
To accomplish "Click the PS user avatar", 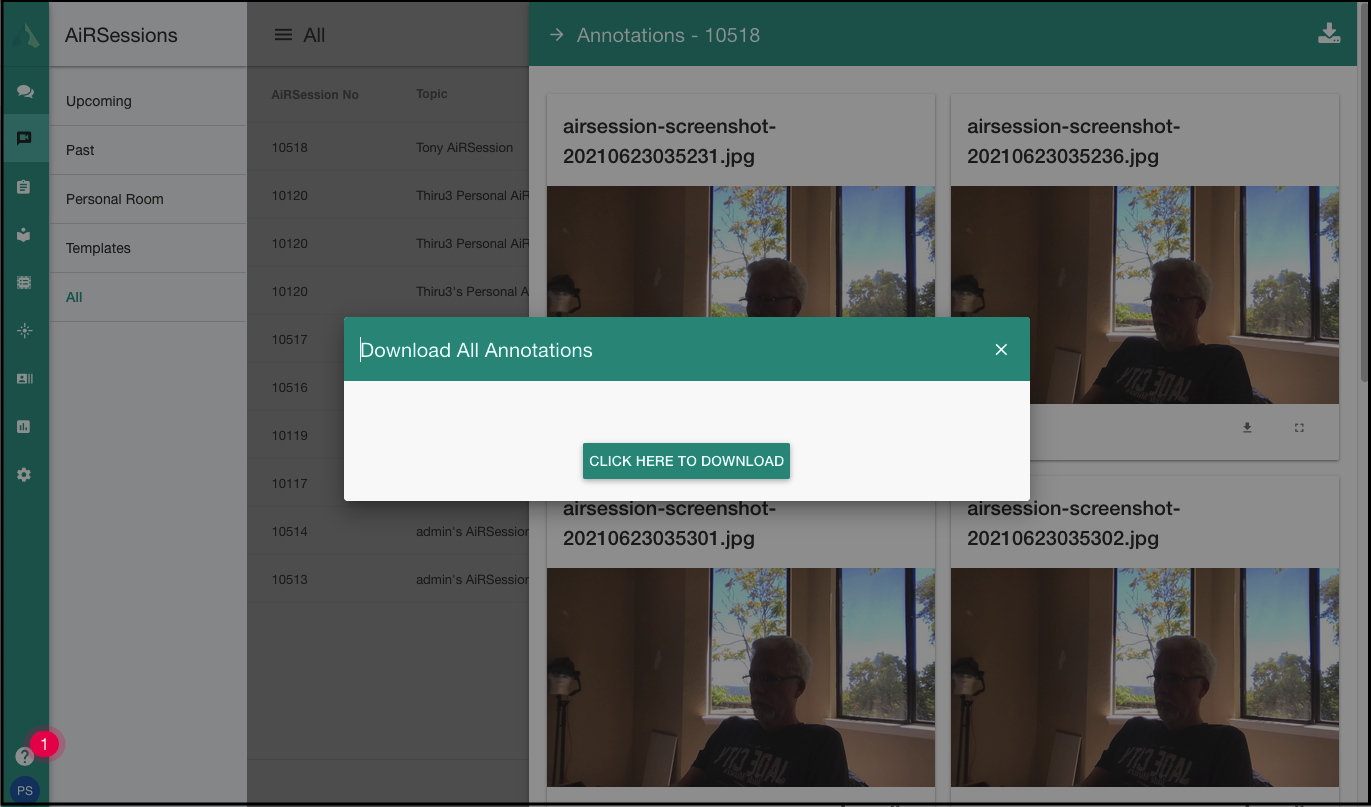I will click(25, 790).
